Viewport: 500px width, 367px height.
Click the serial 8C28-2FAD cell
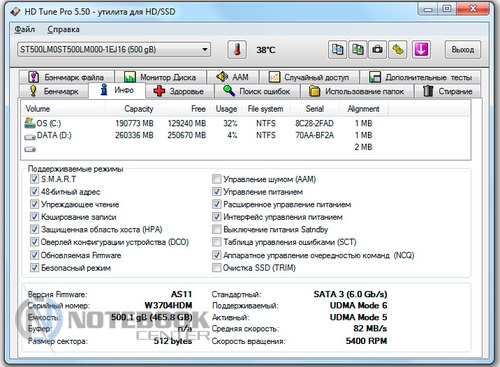314,123
